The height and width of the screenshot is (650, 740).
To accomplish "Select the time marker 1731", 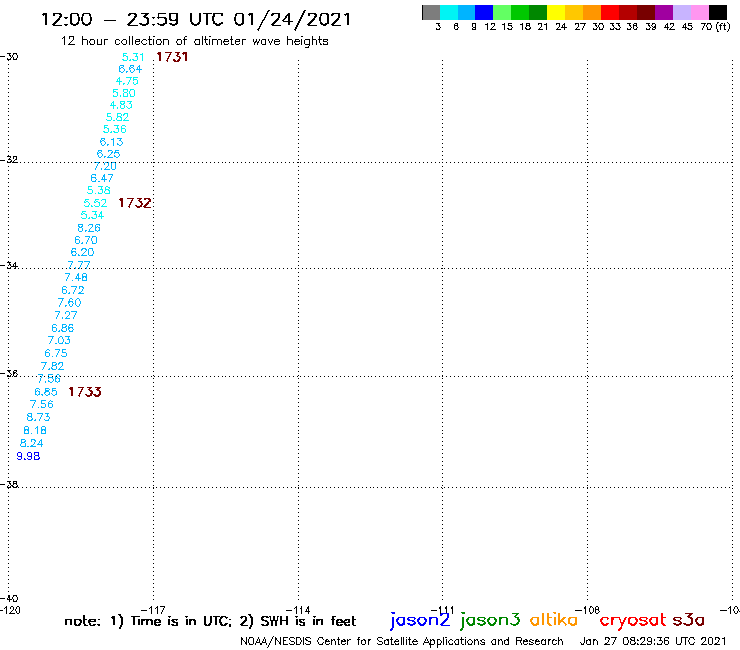I will point(172,57).
